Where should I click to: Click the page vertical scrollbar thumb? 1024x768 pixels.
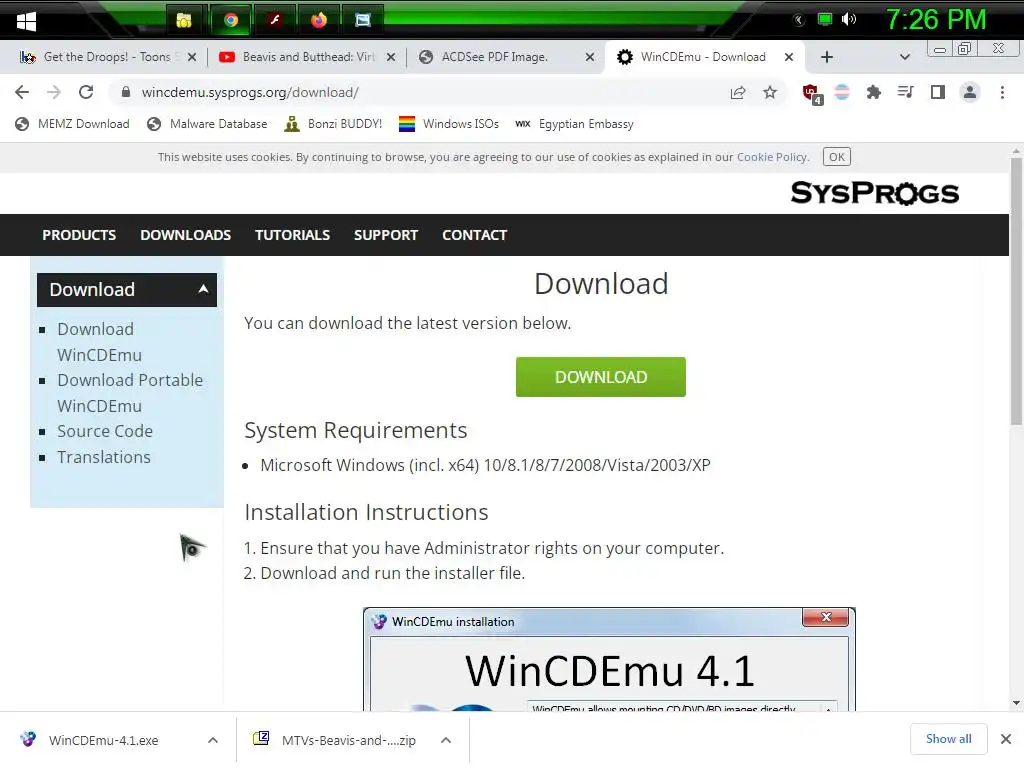pos(1016,291)
